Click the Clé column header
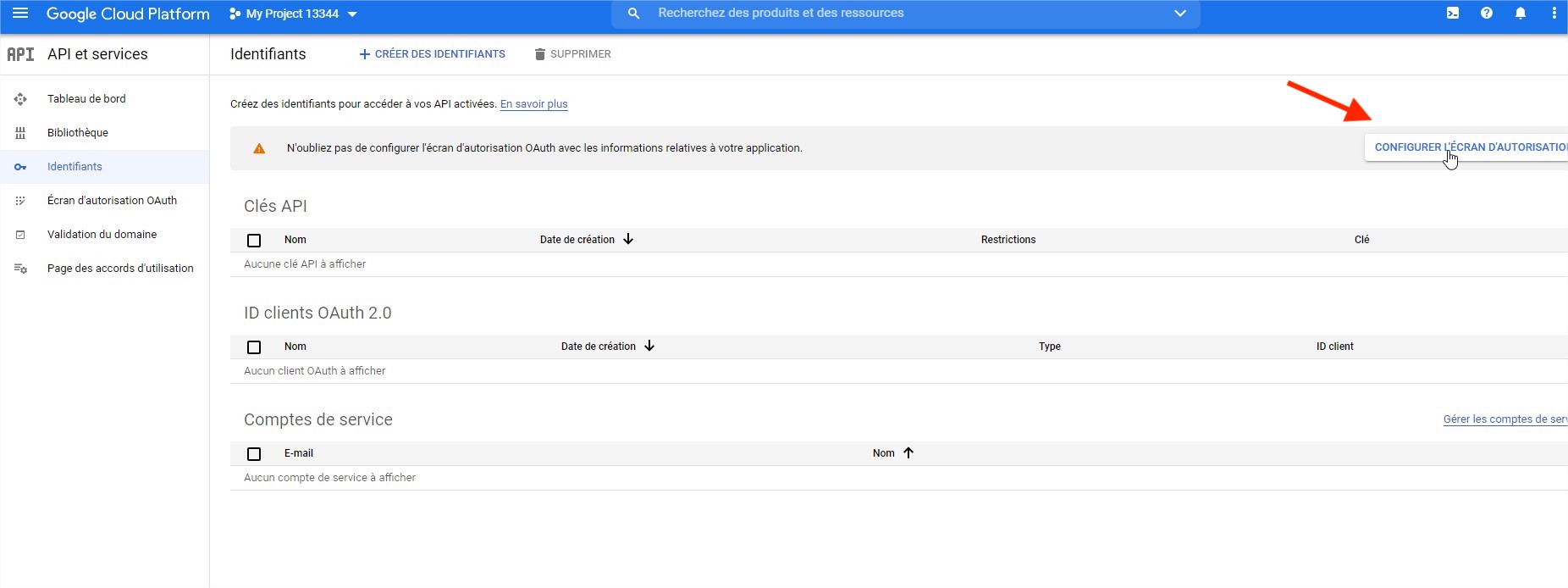The width and height of the screenshot is (1568, 588). pyautogui.click(x=1361, y=240)
